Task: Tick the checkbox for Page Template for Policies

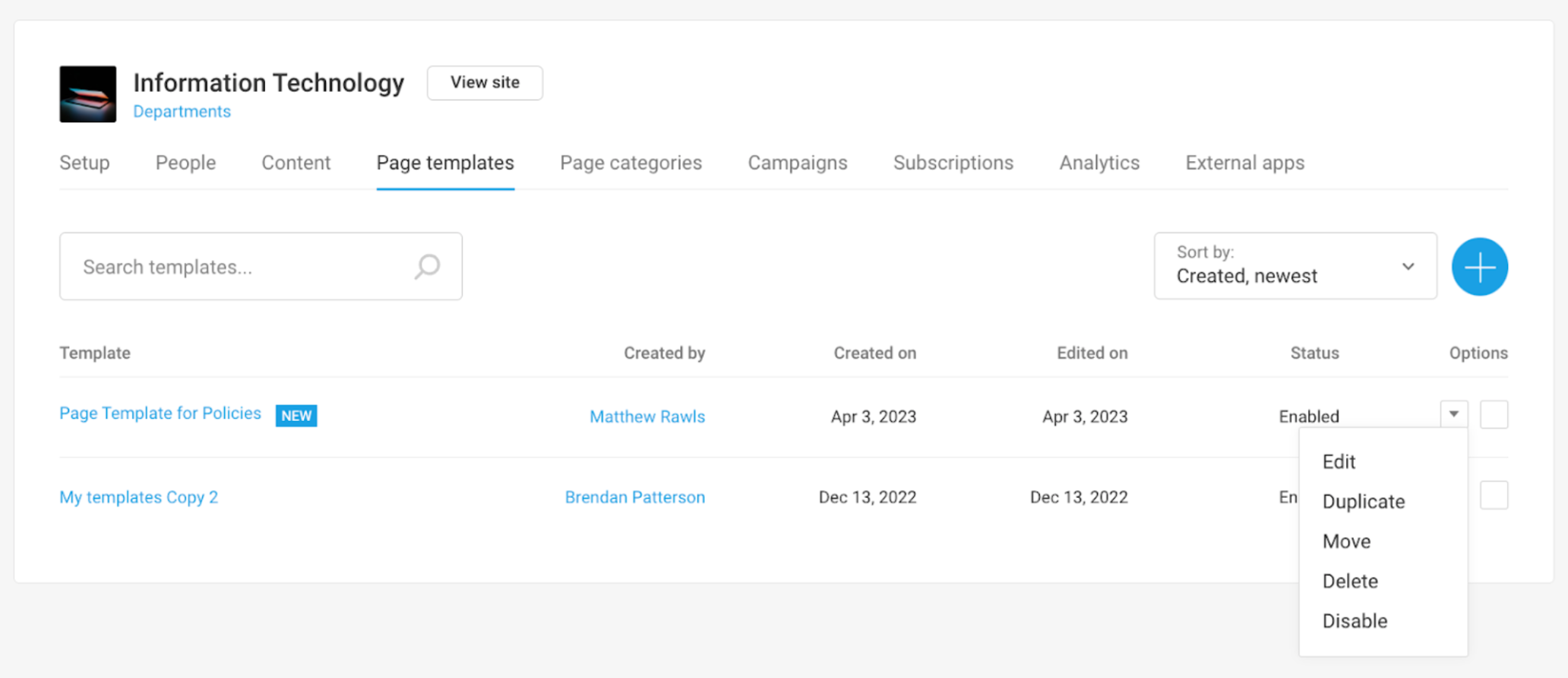Action: click(1494, 415)
